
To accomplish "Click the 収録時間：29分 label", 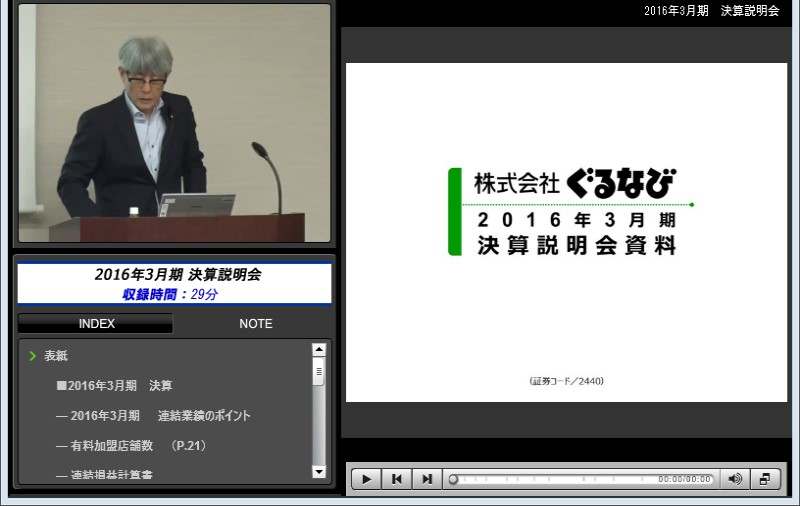I will [170, 294].
